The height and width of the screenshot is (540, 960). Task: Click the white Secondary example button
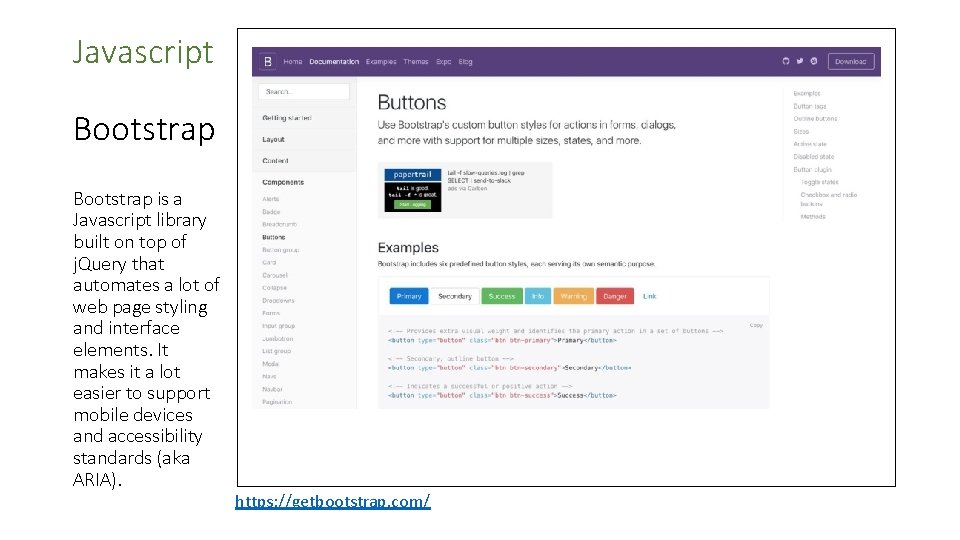pos(455,296)
